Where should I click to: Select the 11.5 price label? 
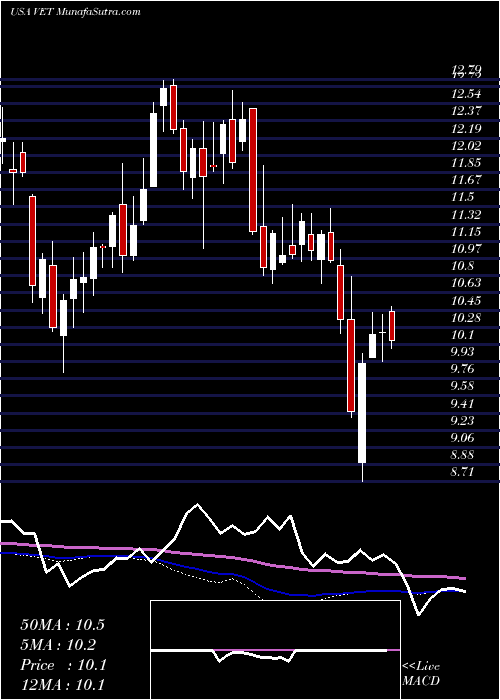point(462,197)
